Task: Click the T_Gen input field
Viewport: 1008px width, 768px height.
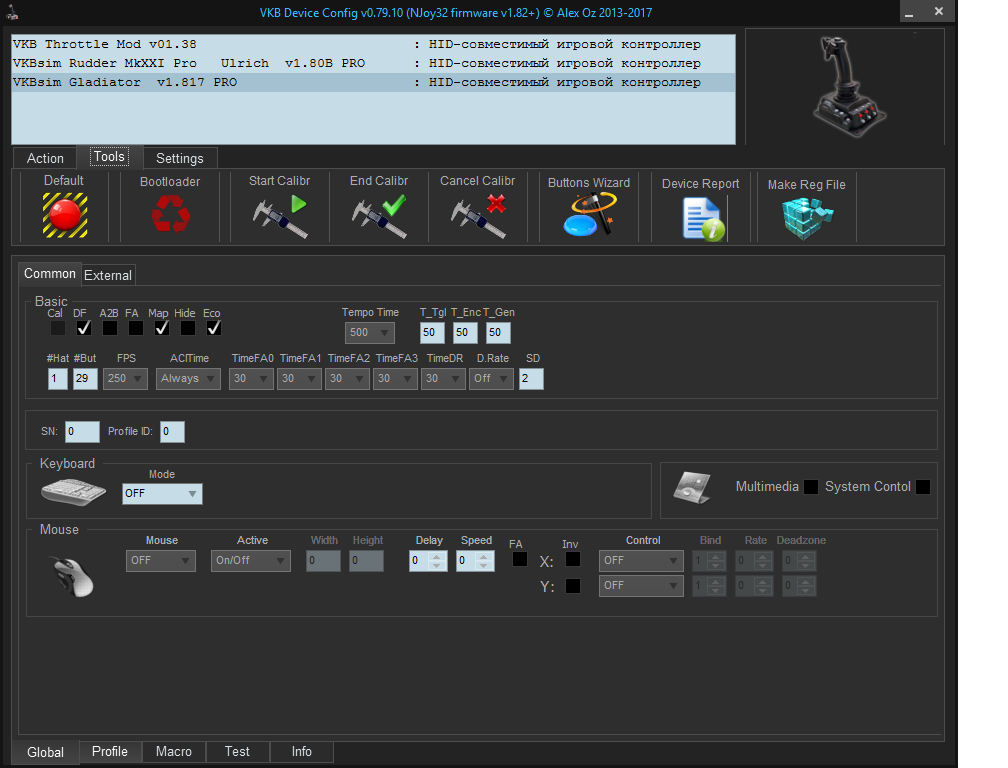Action: click(498, 332)
